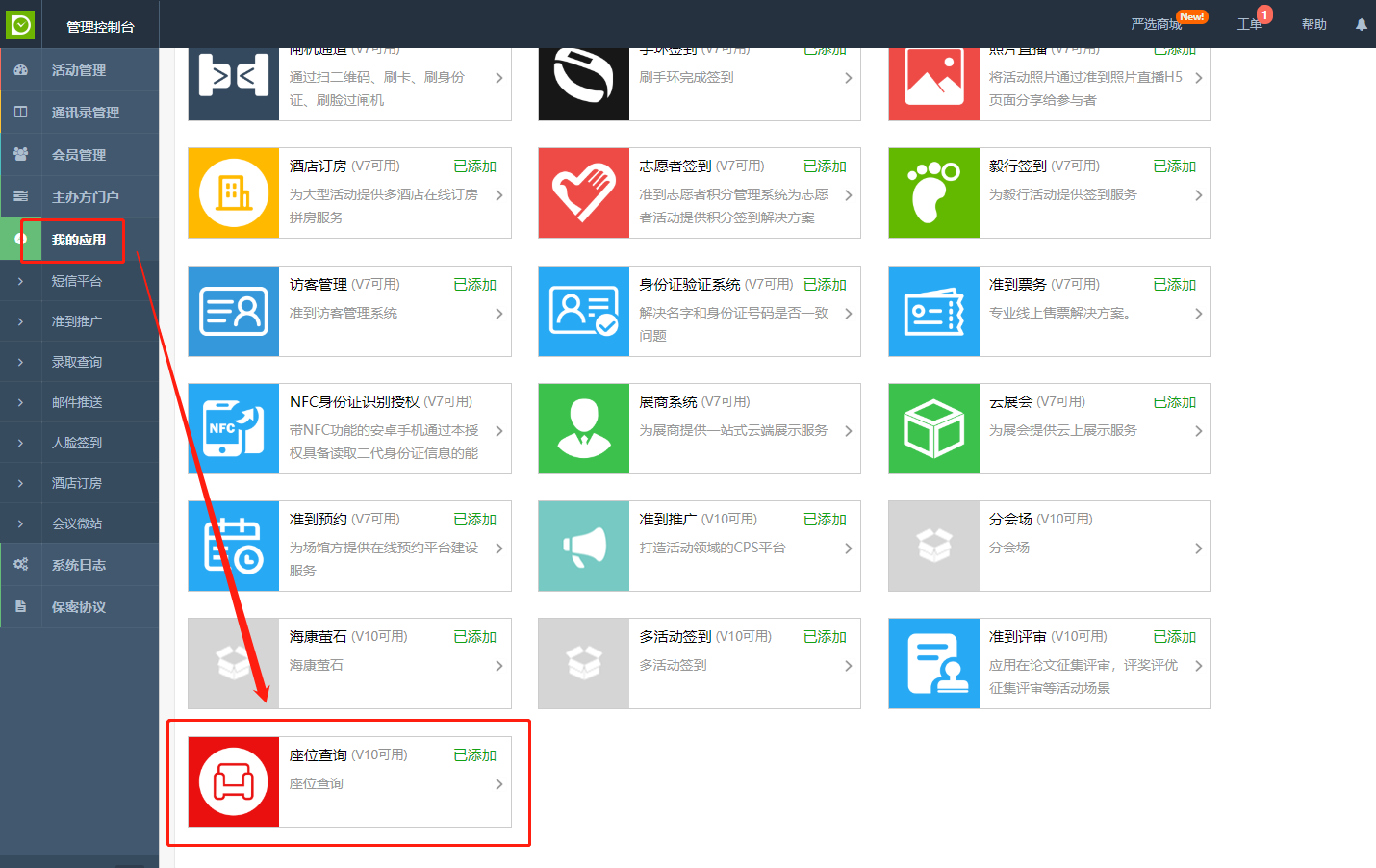The image size is (1376, 868).
Task: Click the 准到票务 blue ticket icon
Action: pyautogui.click(x=934, y=312)
